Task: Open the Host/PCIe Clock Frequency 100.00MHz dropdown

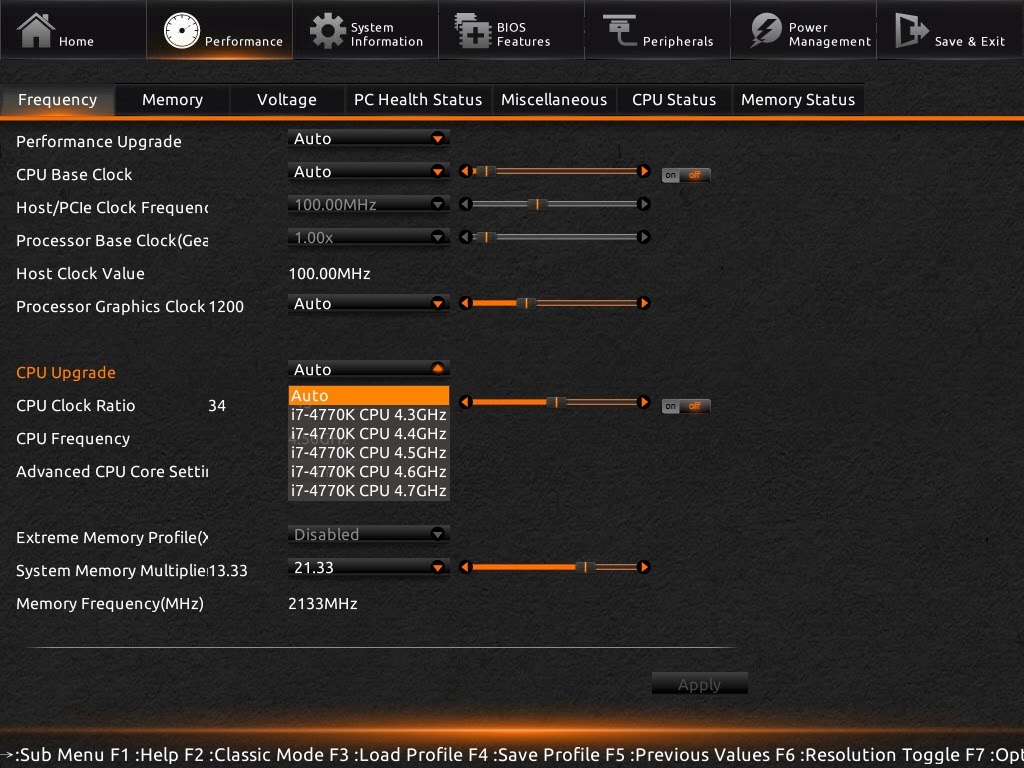Action: (x=368, y=204)
